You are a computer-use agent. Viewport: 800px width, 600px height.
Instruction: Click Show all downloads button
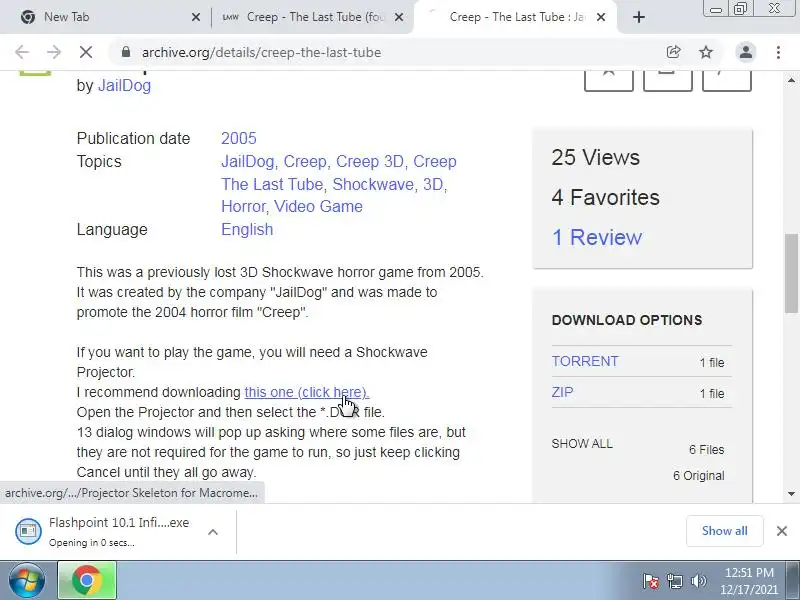[724, 531]
